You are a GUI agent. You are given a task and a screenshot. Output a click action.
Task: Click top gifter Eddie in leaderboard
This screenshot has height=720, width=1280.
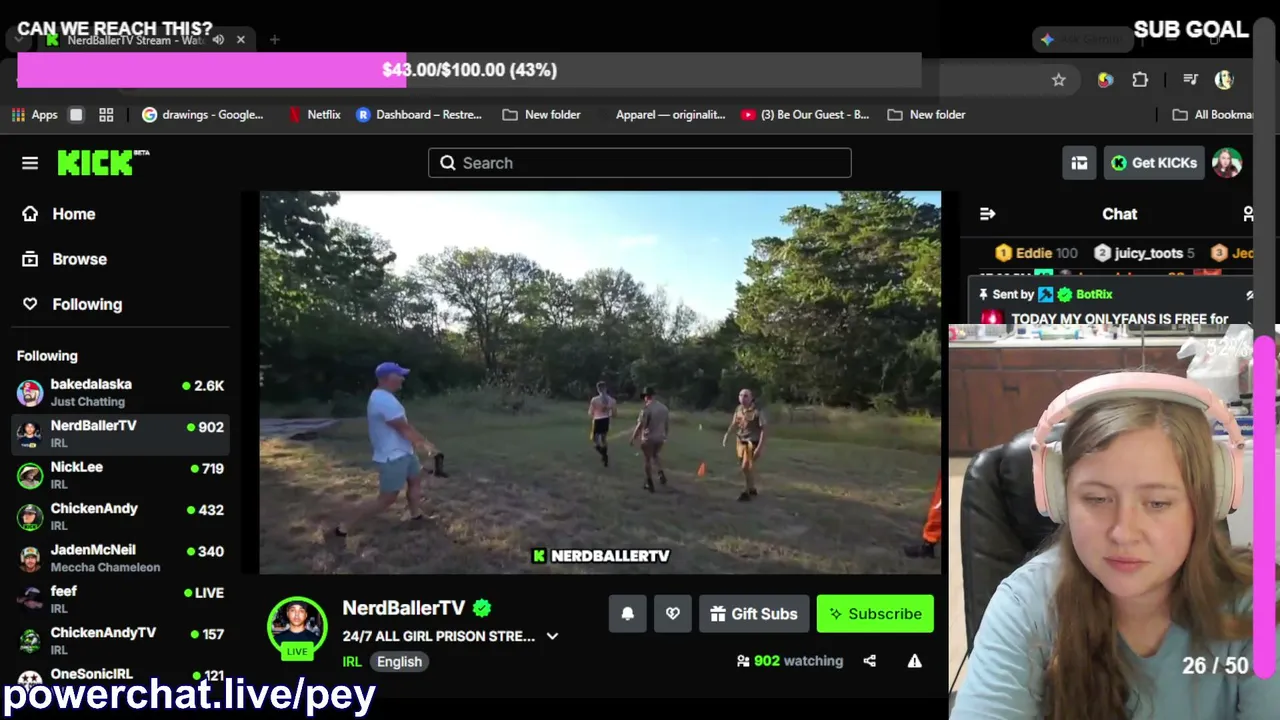point(1036,253)
